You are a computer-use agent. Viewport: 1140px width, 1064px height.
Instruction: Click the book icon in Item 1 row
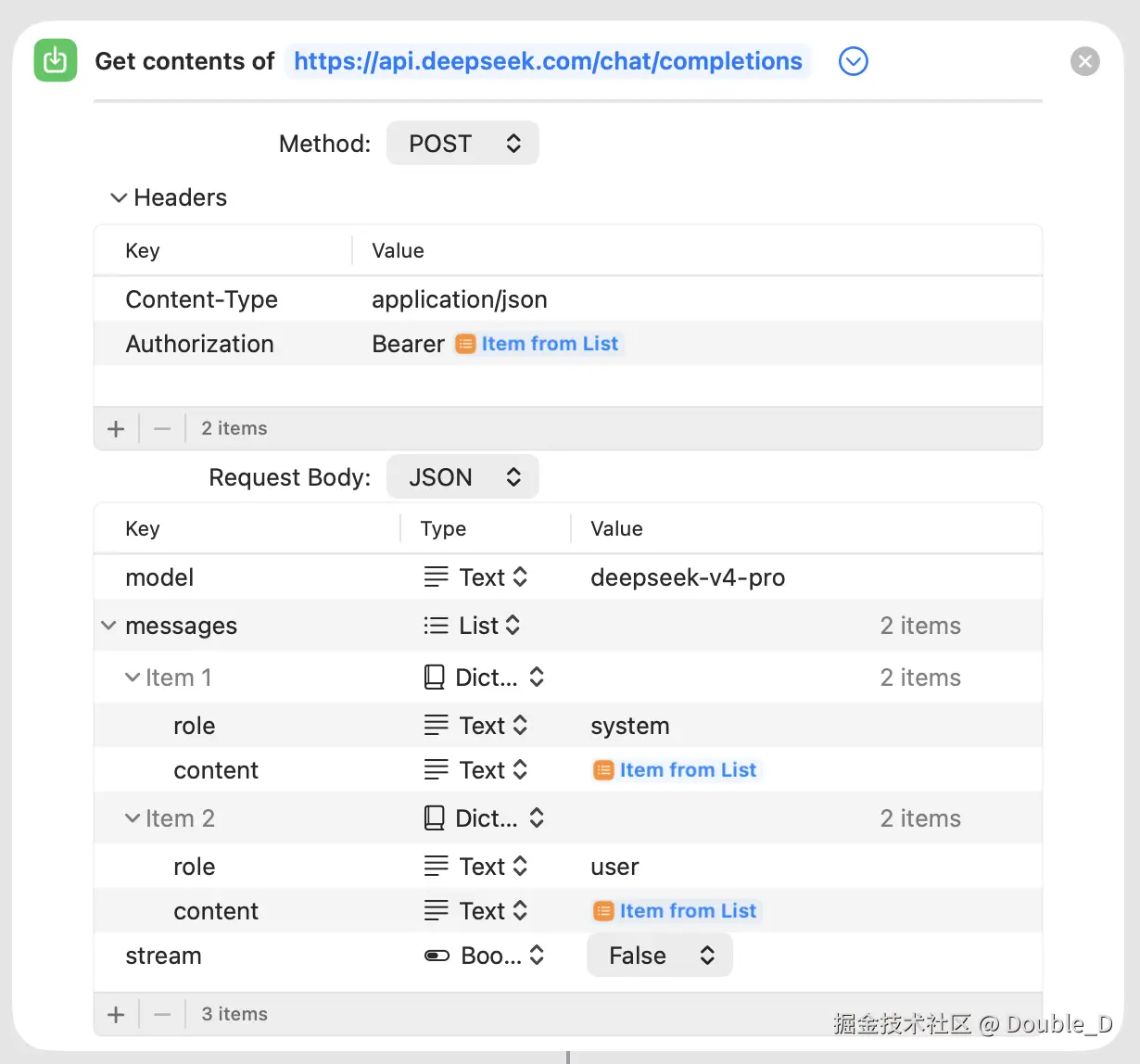click(x=434, y=678)
